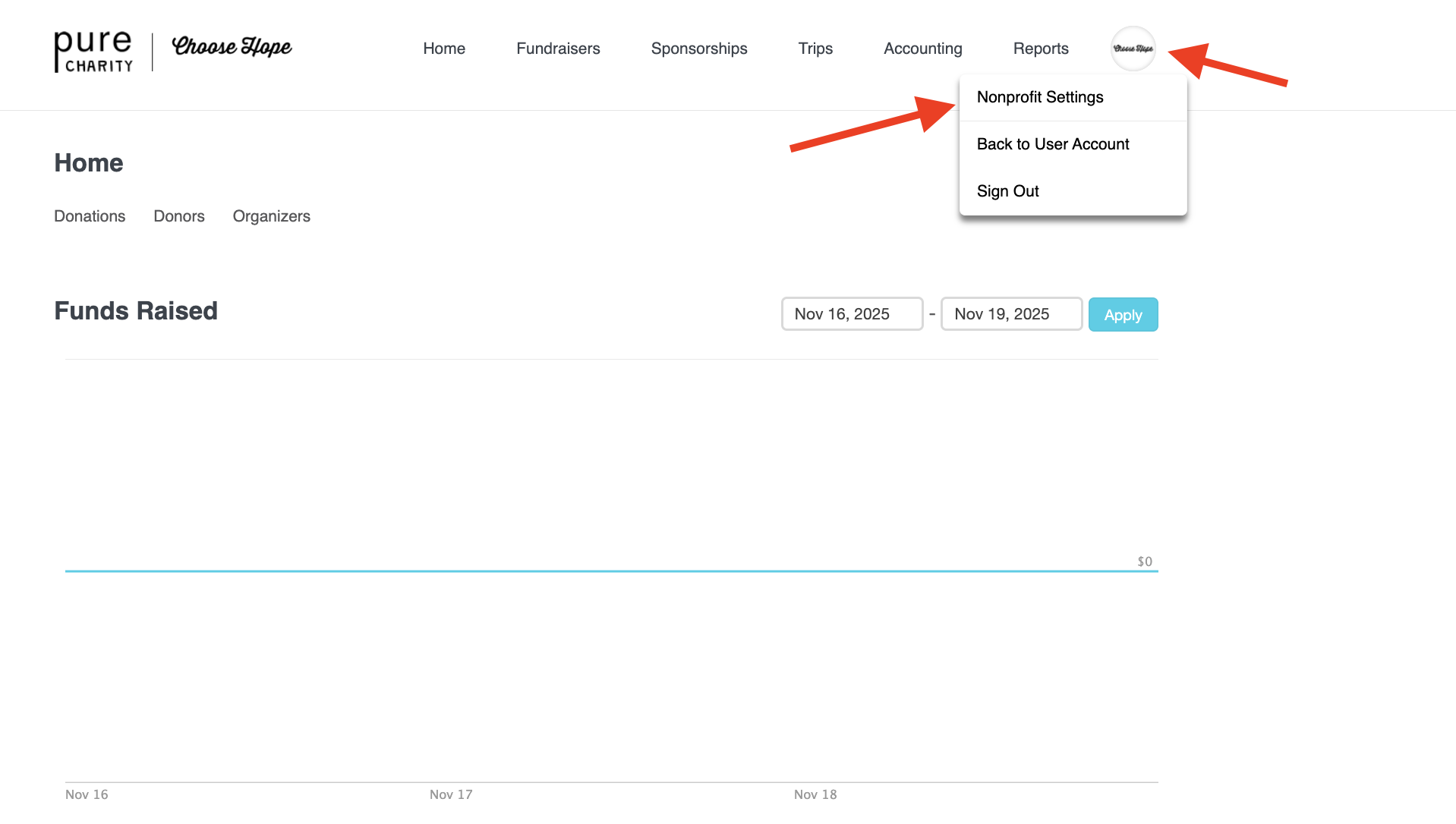Open the Fundraisers nav item
Viewport: 1456px width, 824px height.
click(558, 49)
